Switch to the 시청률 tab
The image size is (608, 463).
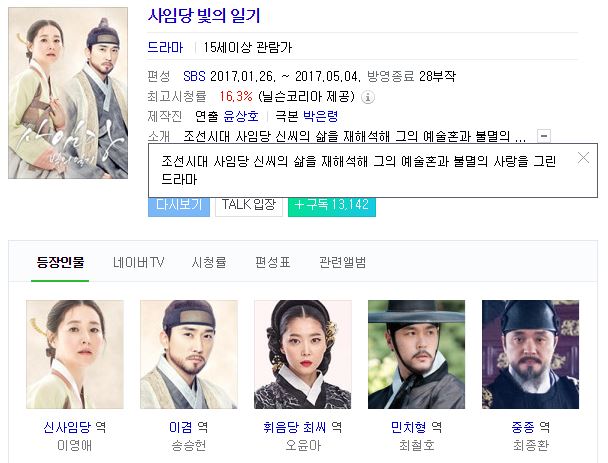(209, 263)
